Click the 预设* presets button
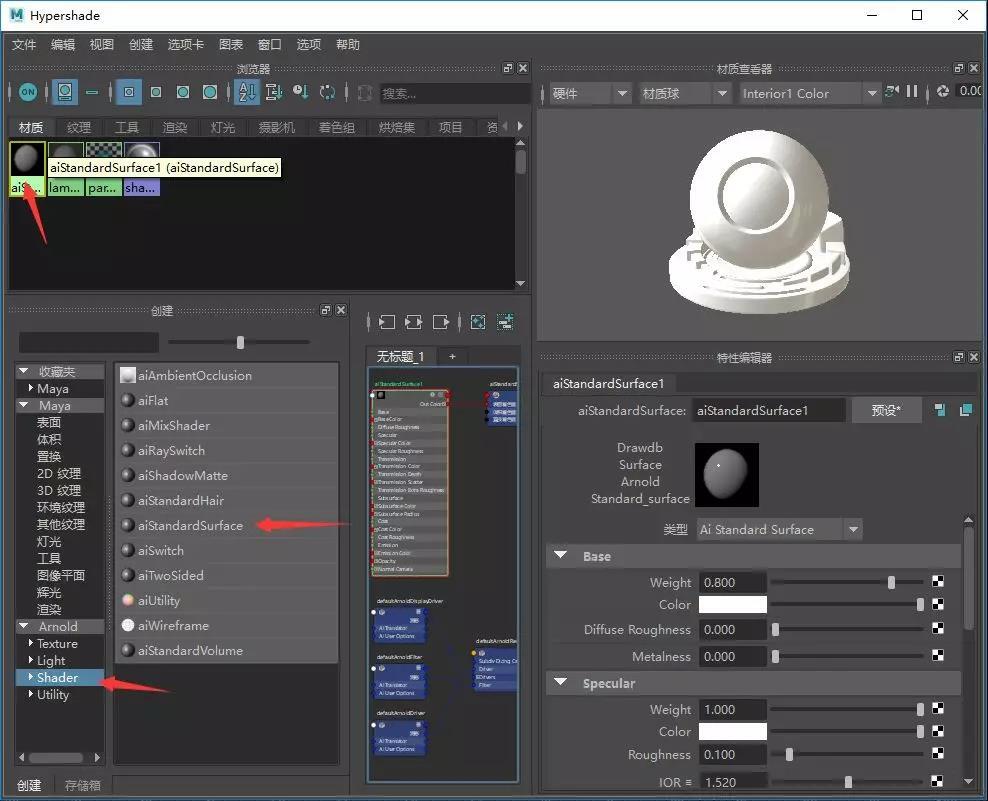The width and height of the screenshot is (988, 801). click(886, 410)
